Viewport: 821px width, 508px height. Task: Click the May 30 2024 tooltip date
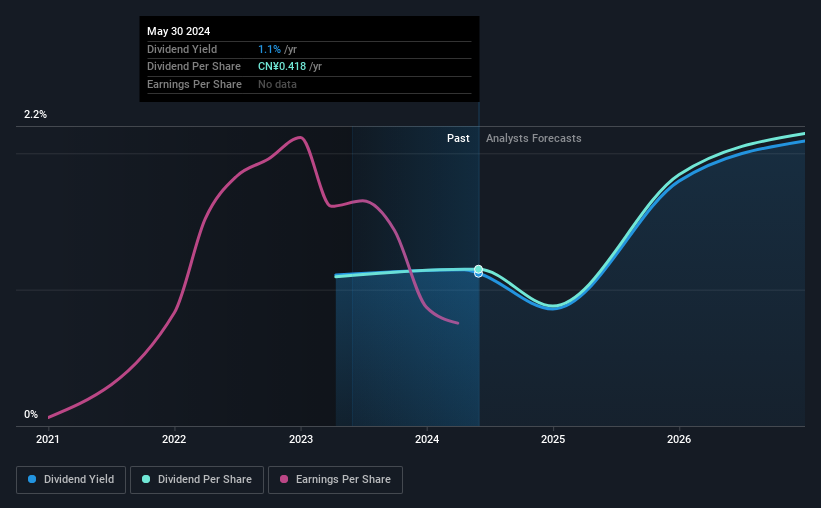[179, 31]
